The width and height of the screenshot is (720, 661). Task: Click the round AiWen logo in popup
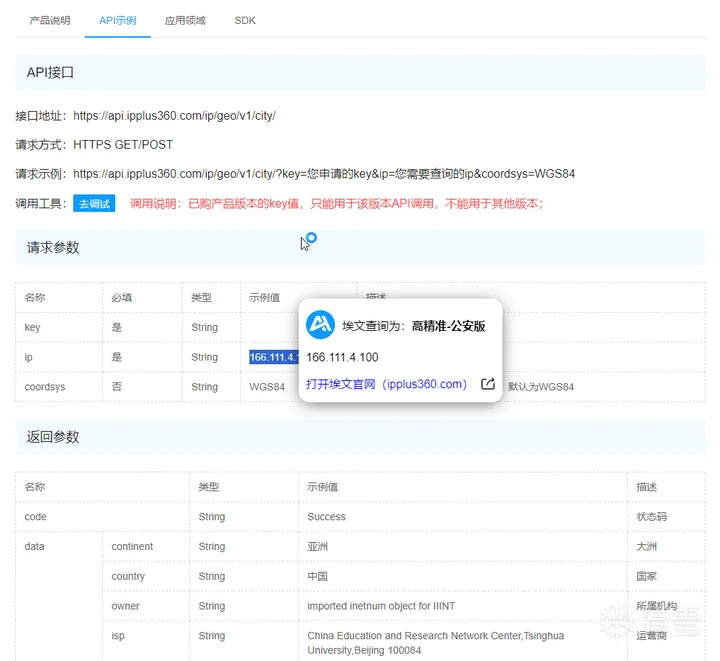[320, 325]
